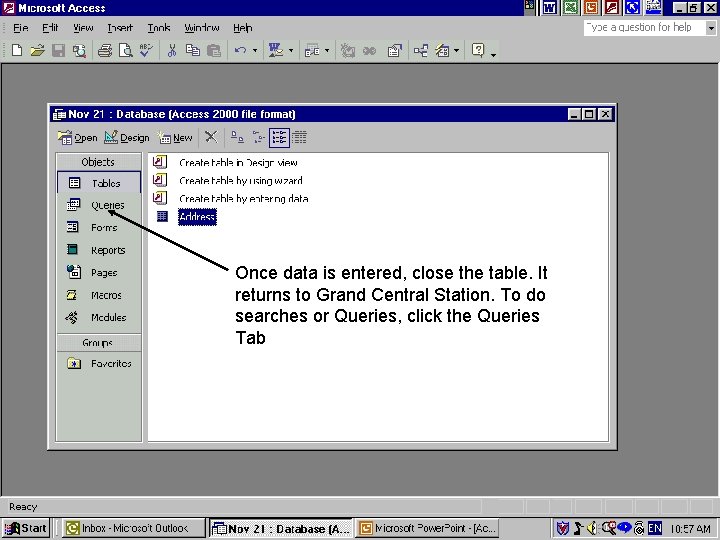Open Print Preview from the toolbar

click(125, 50)
